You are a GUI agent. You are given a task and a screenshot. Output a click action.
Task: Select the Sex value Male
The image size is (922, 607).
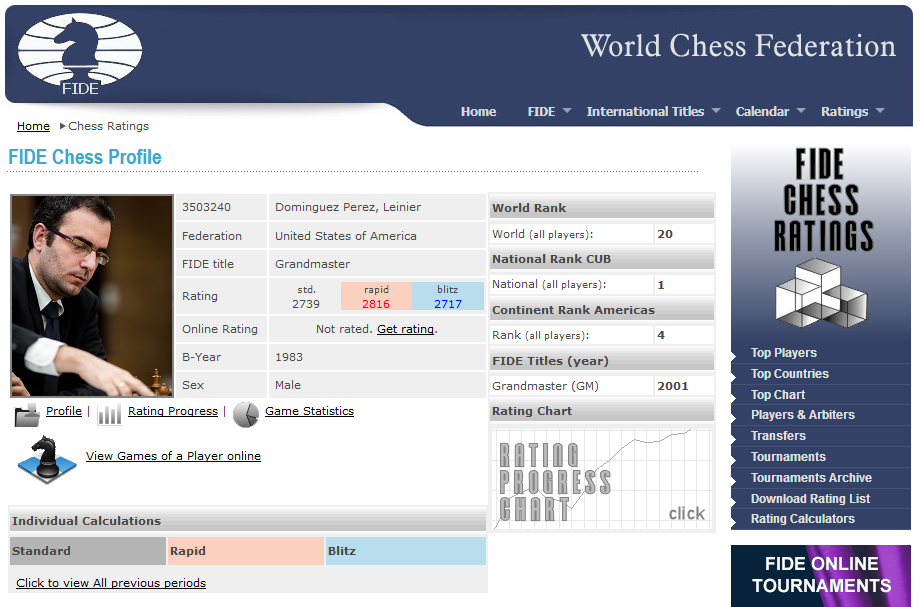tap(288, 385)
